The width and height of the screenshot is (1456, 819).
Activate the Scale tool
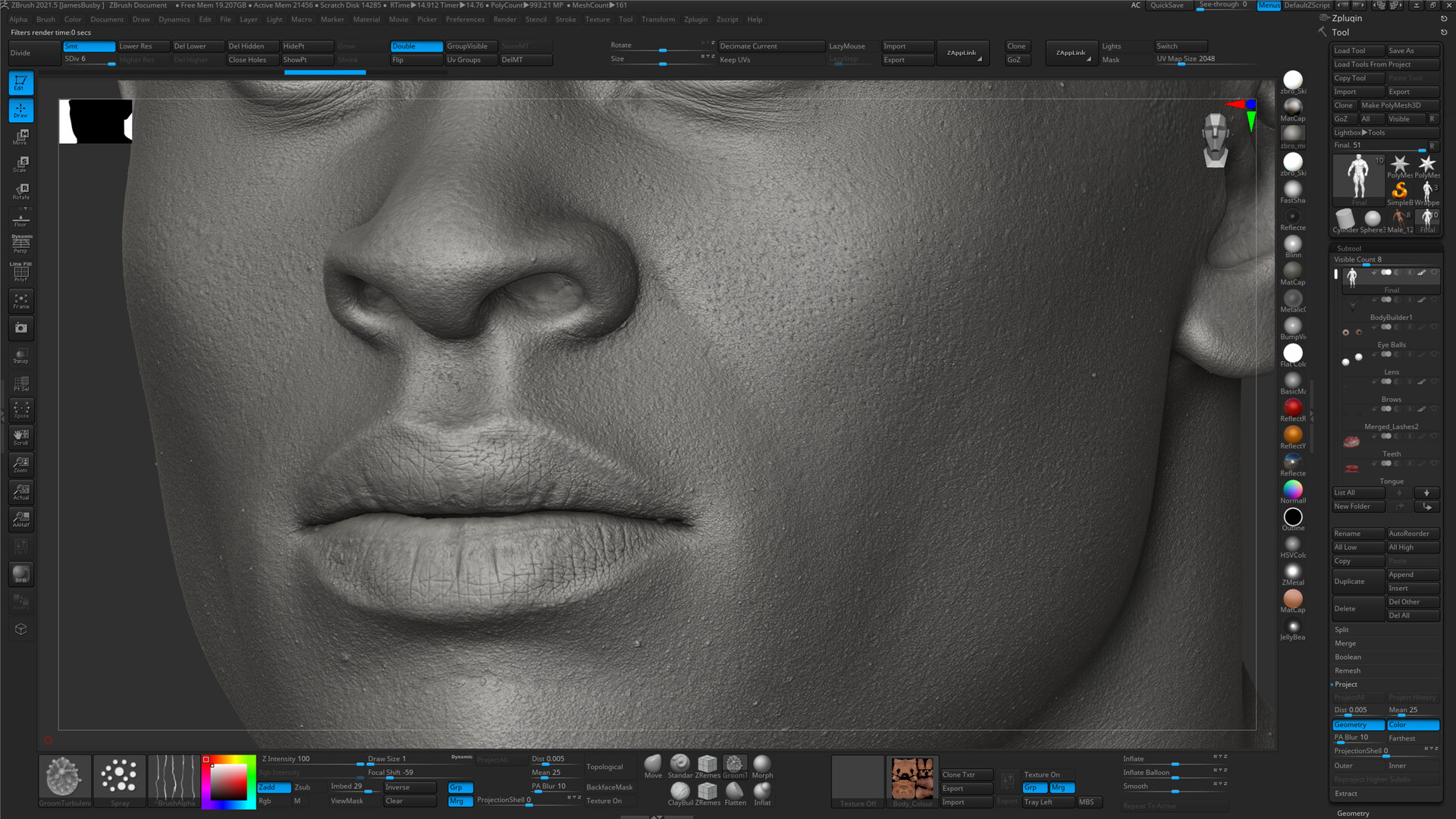tap(20, 164)
